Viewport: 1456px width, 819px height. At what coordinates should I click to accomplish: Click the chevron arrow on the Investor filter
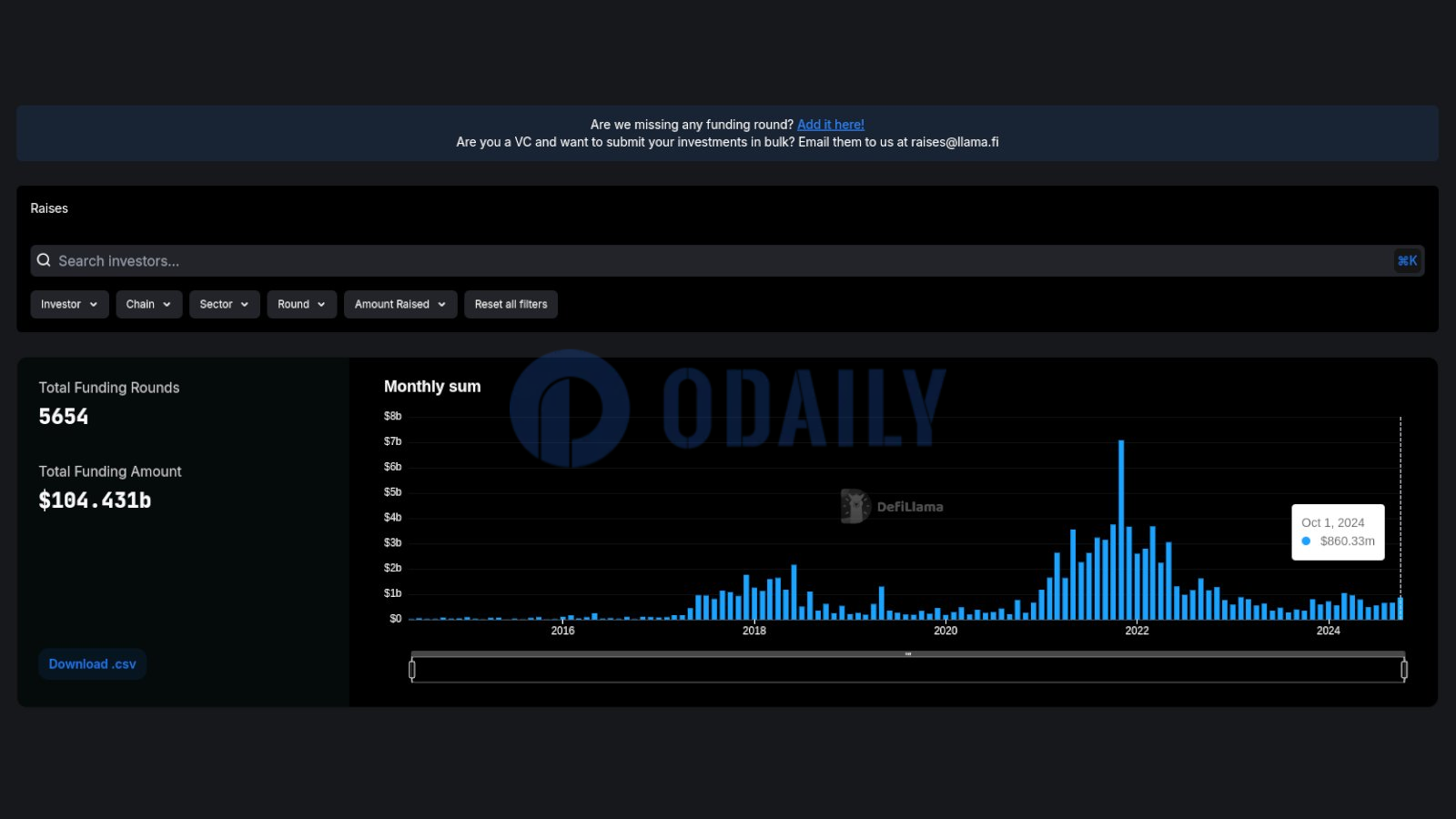(x=94, y=305)
